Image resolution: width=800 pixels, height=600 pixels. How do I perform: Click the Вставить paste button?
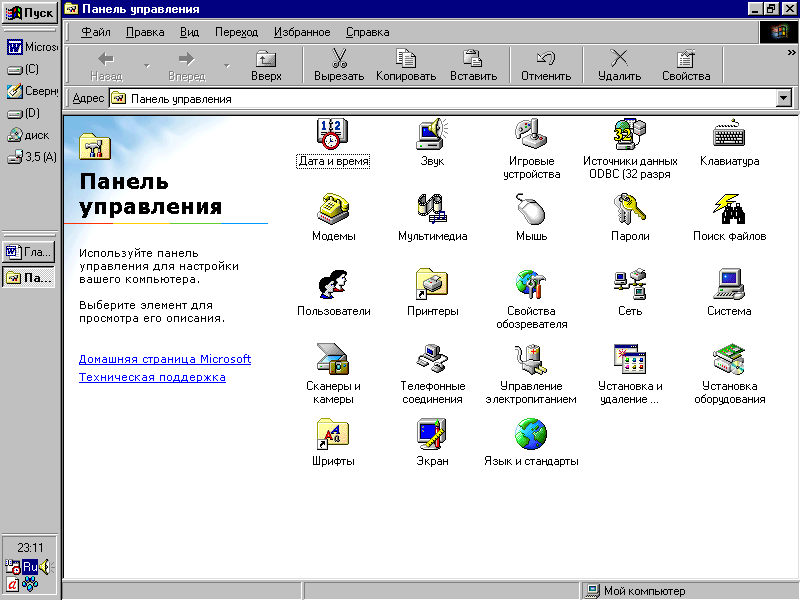click(473, 65)
